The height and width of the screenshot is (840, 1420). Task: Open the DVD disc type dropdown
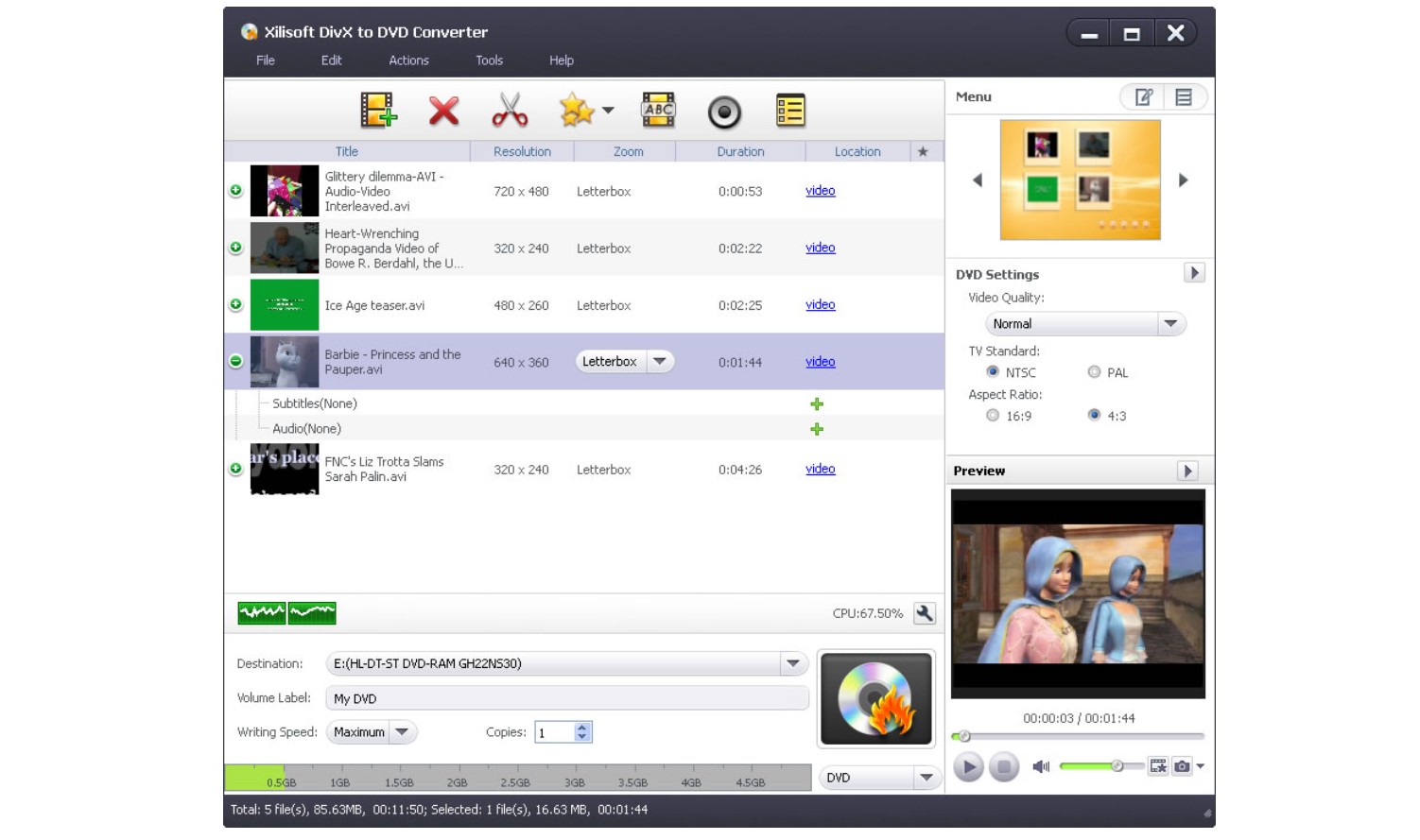(879, 778)
